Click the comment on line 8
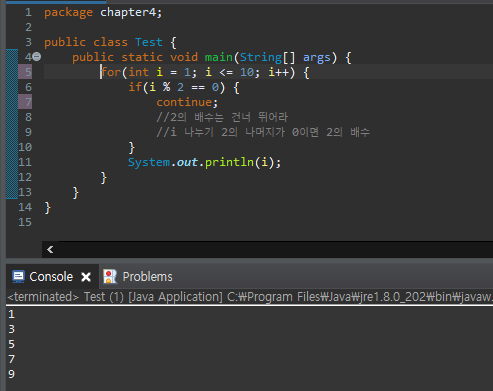 point(222,117)
